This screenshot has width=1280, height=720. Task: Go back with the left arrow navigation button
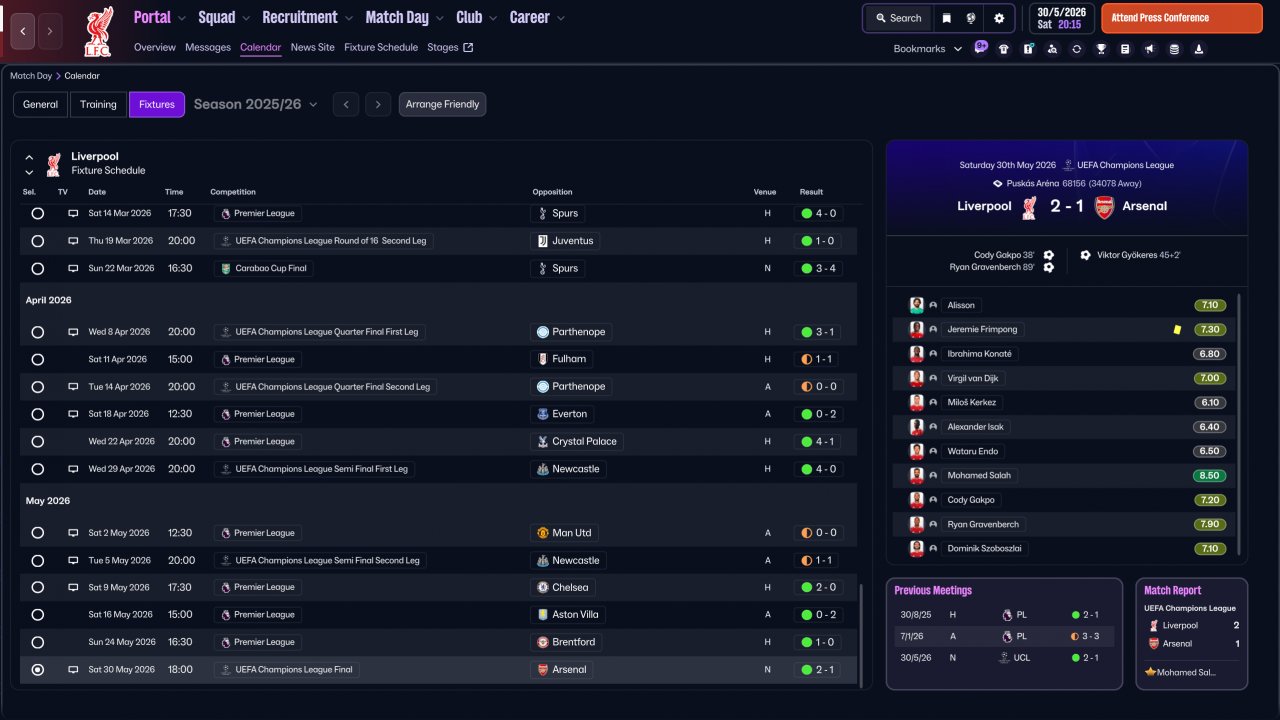23,32
